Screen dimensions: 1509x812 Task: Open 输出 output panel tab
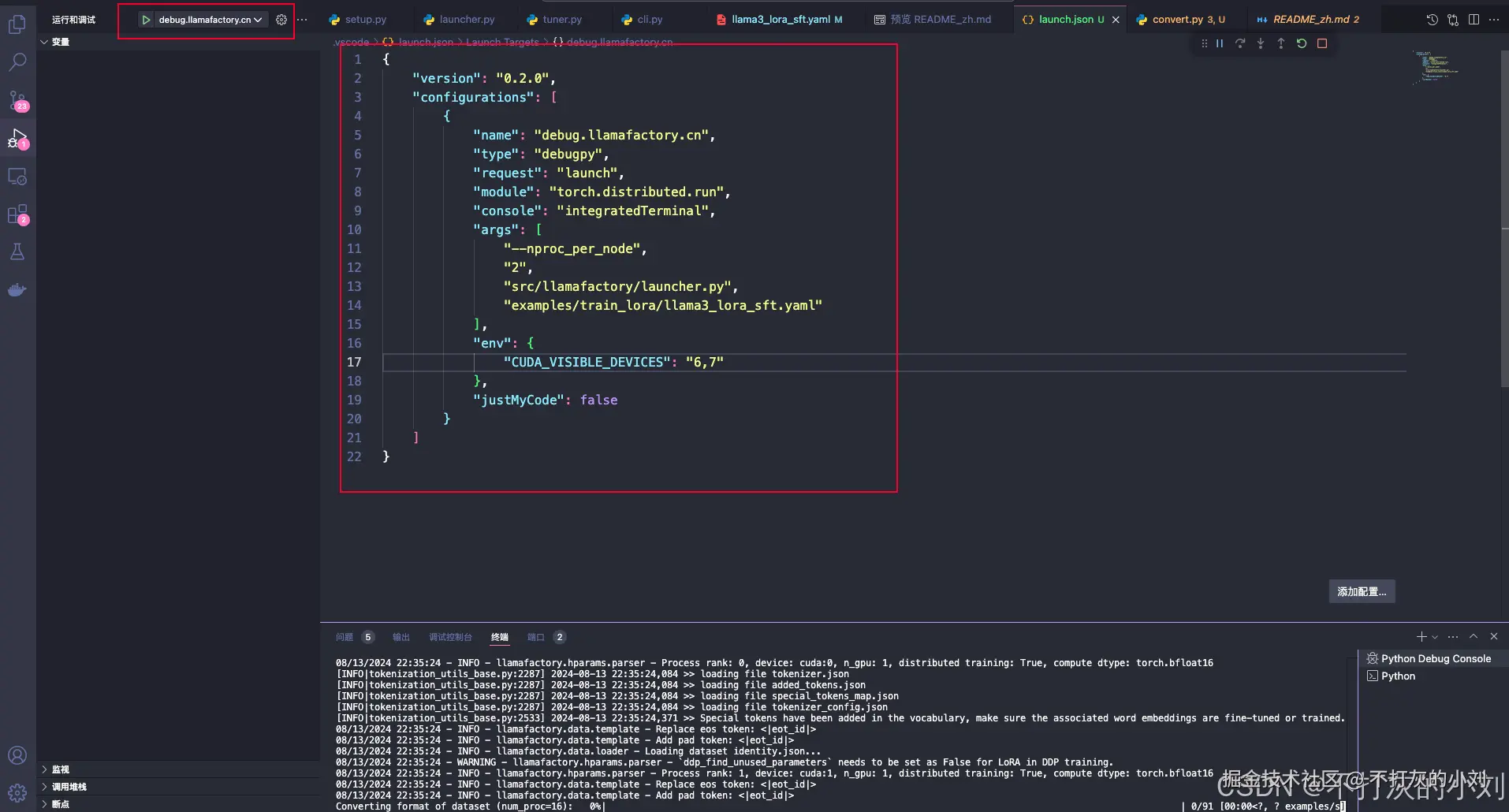pos(401,637)
